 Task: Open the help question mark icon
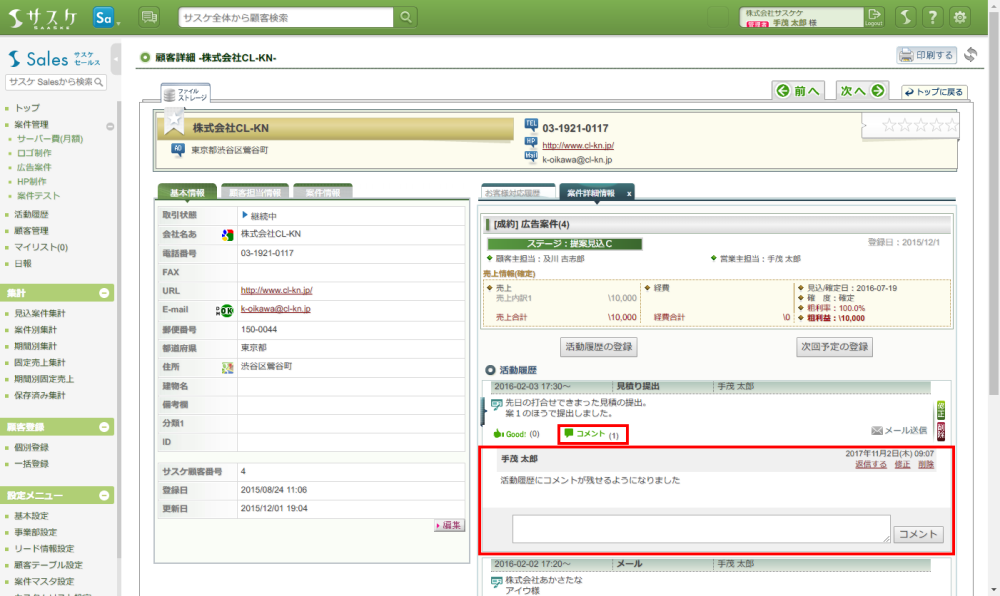932,17
